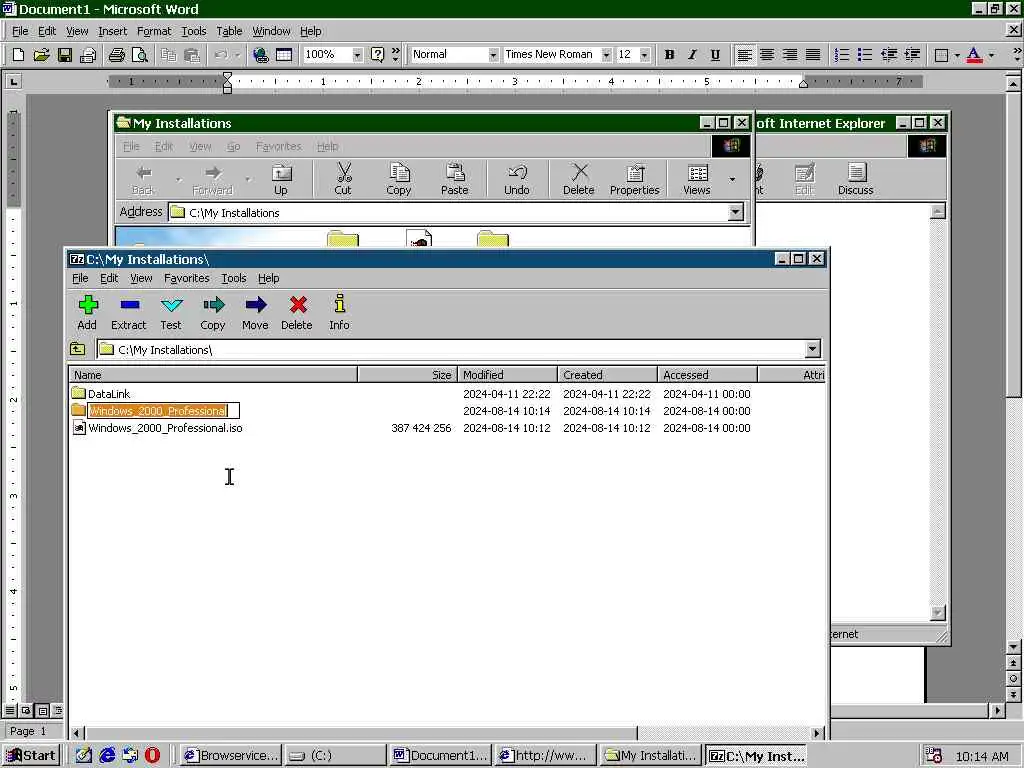Viewport: 1024px width, 768px height.
Task: Increase indent in Word toolbar
Action: click(912, 55)
